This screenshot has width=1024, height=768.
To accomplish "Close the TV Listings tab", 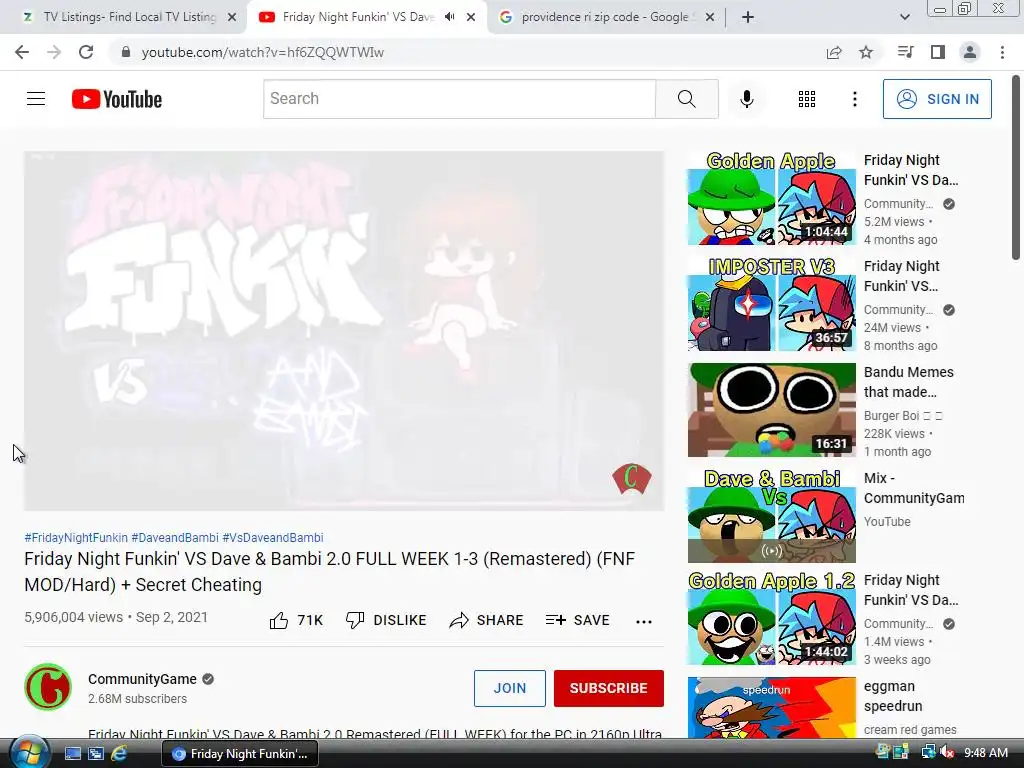I will (232, 18).
